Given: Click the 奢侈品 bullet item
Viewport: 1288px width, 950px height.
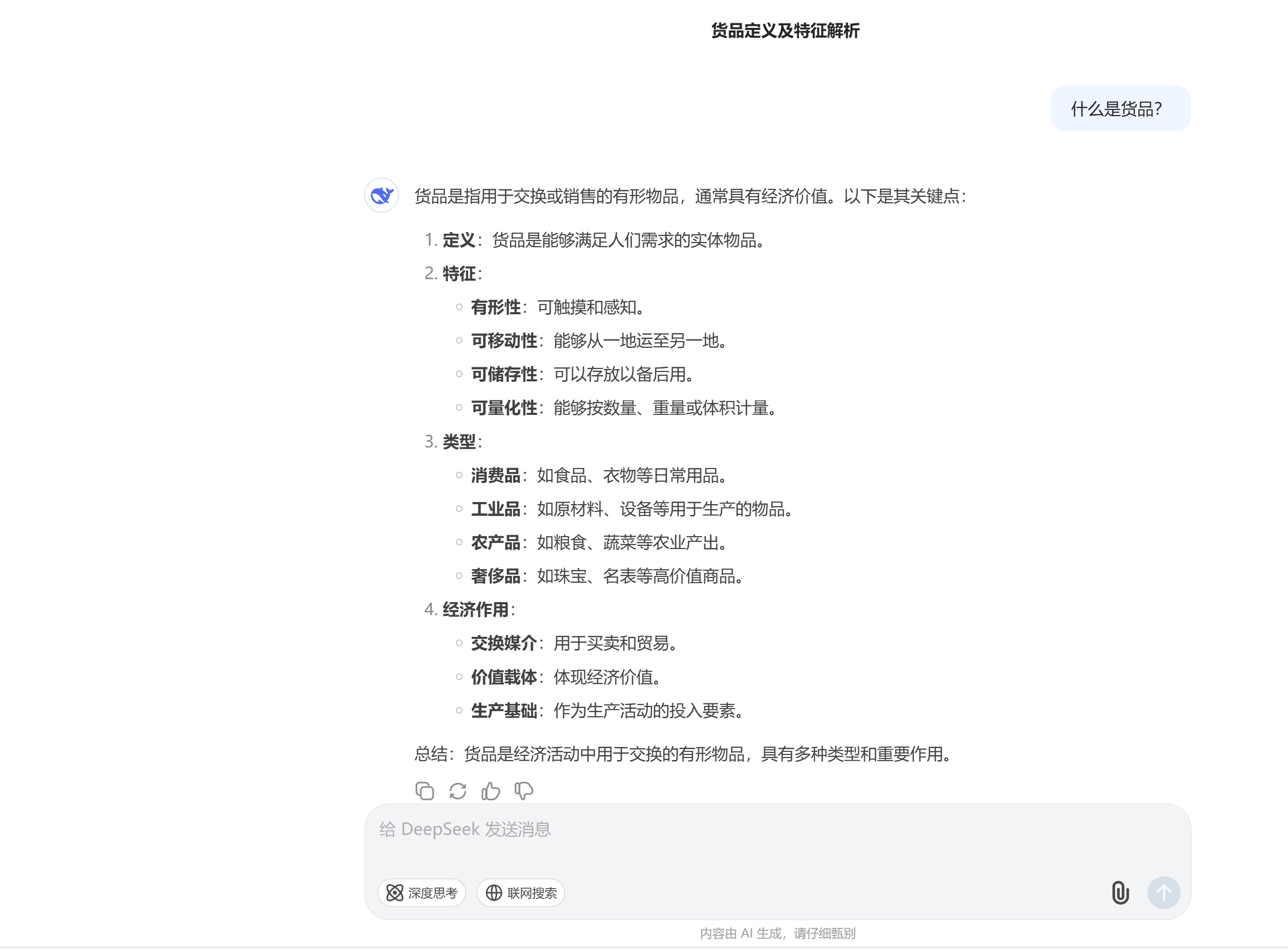Looking at the screenshot, I should click(495, 576).
